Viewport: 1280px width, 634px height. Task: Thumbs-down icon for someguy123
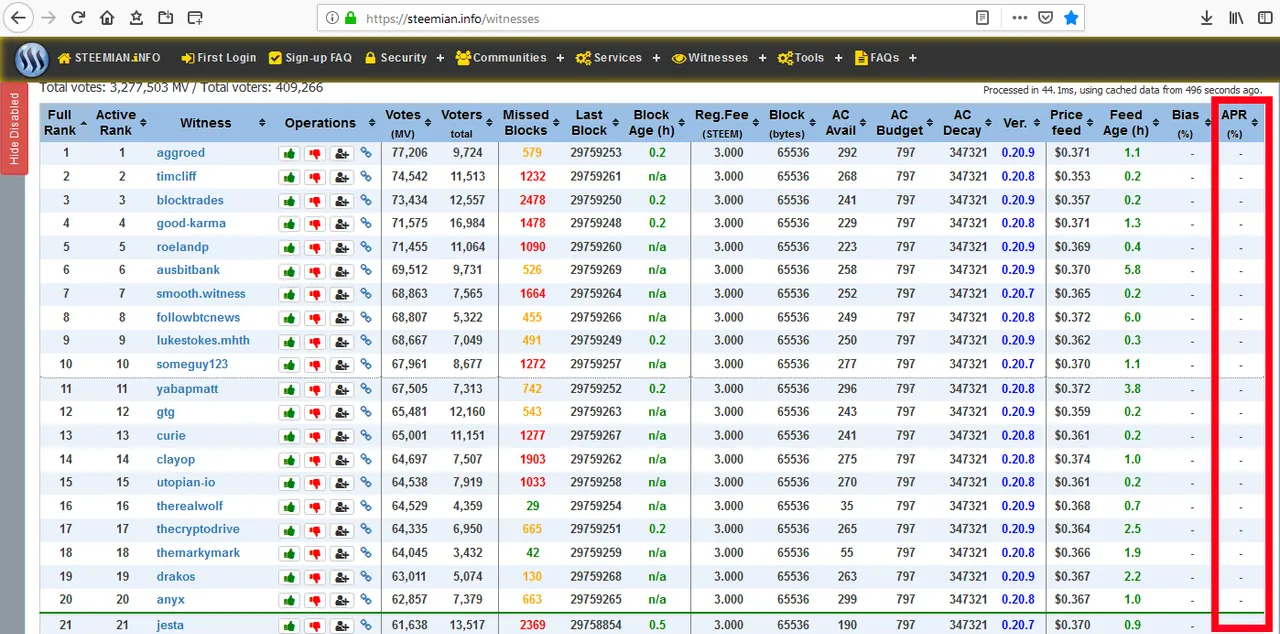(x=315, y=365)
